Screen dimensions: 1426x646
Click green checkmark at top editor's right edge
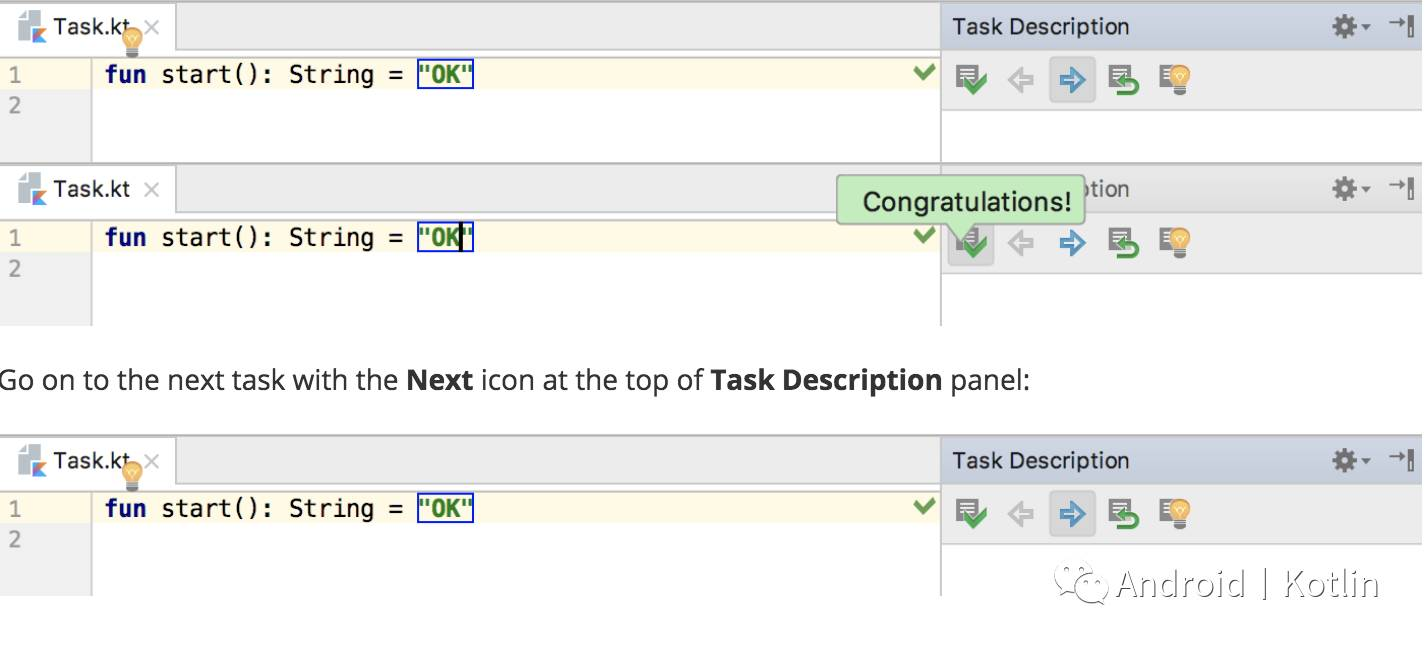tap(924, 72)
